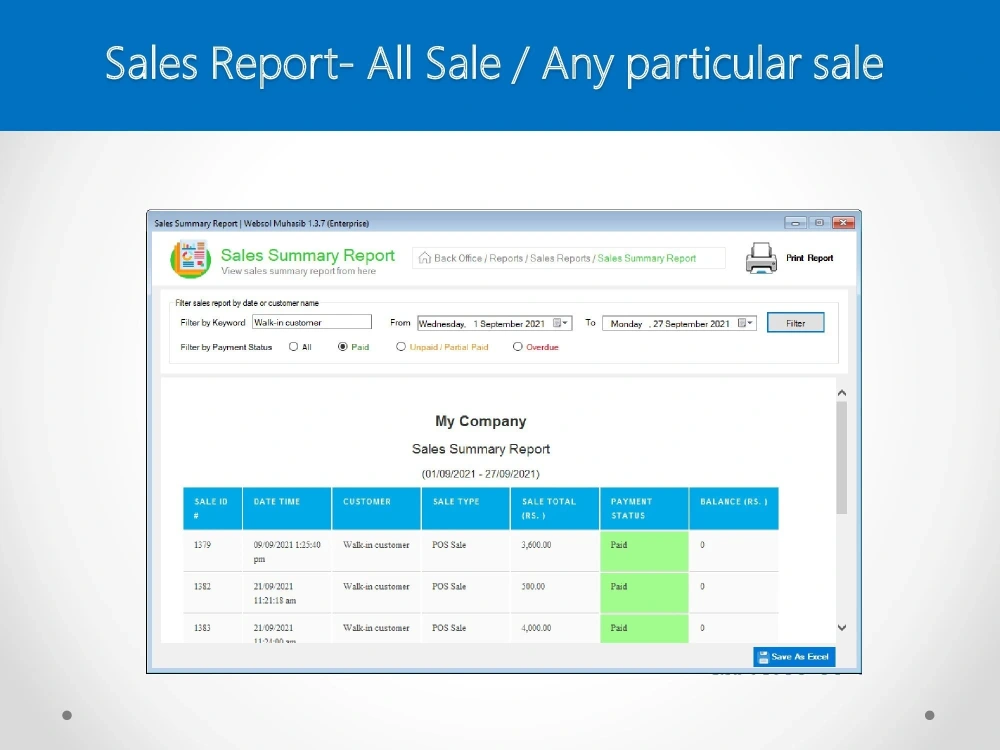Click POS Sale cell in row 1382
The height and width of the screenshot is (750, 1000).
pos(466,592)
